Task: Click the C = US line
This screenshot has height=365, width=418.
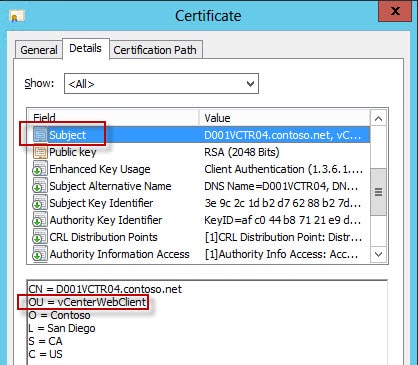Action: [45, 354]
